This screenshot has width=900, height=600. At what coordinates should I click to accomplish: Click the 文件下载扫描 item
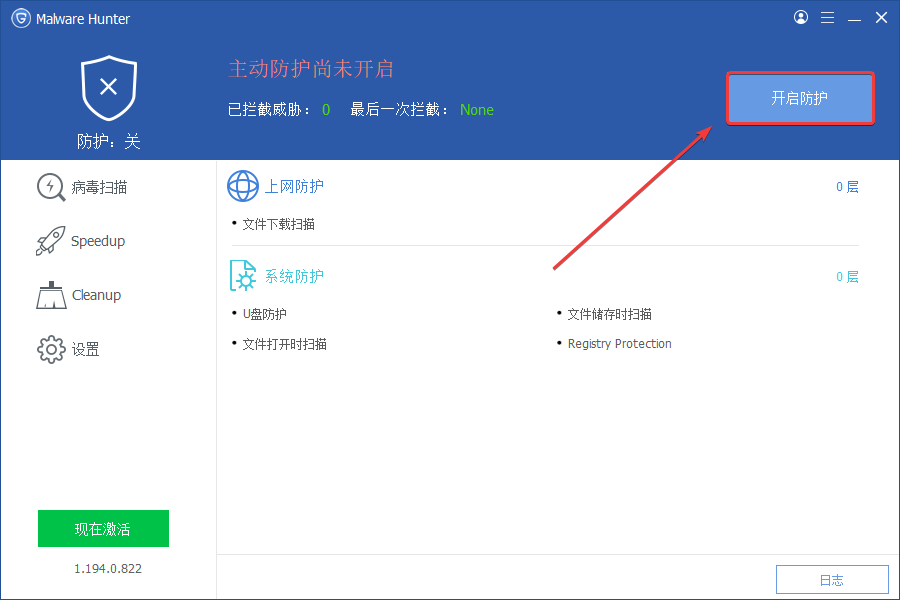(278, 224)
